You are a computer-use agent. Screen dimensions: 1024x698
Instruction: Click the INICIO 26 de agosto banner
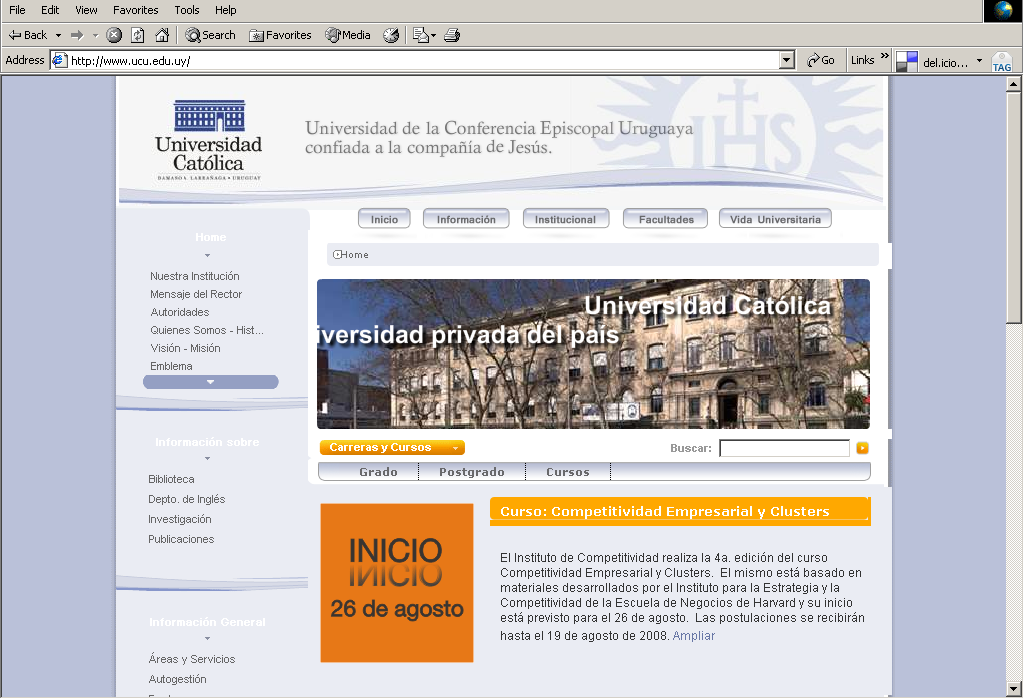(x=397, y=583)
